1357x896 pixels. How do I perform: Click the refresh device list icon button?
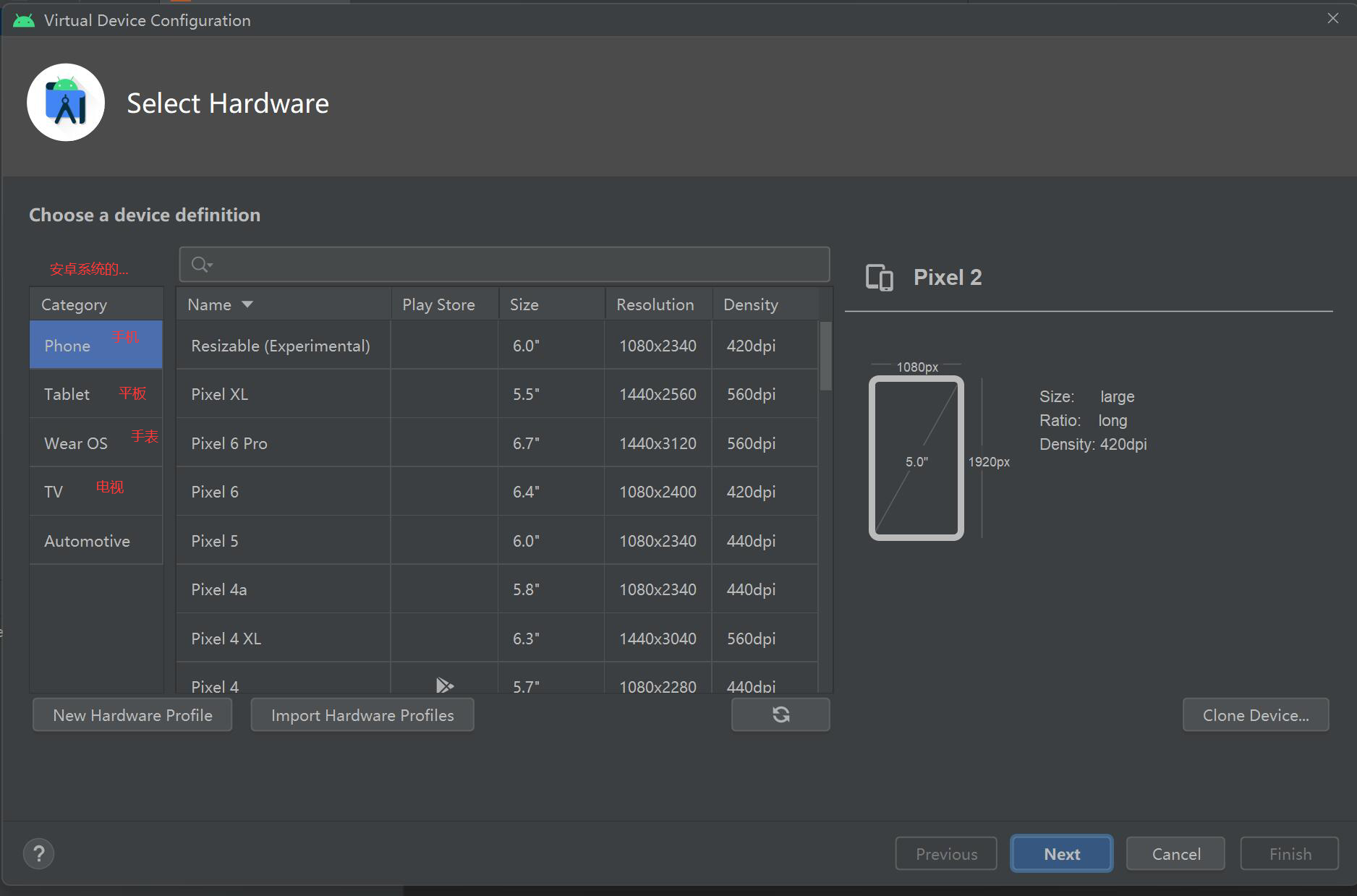point(780,714)
